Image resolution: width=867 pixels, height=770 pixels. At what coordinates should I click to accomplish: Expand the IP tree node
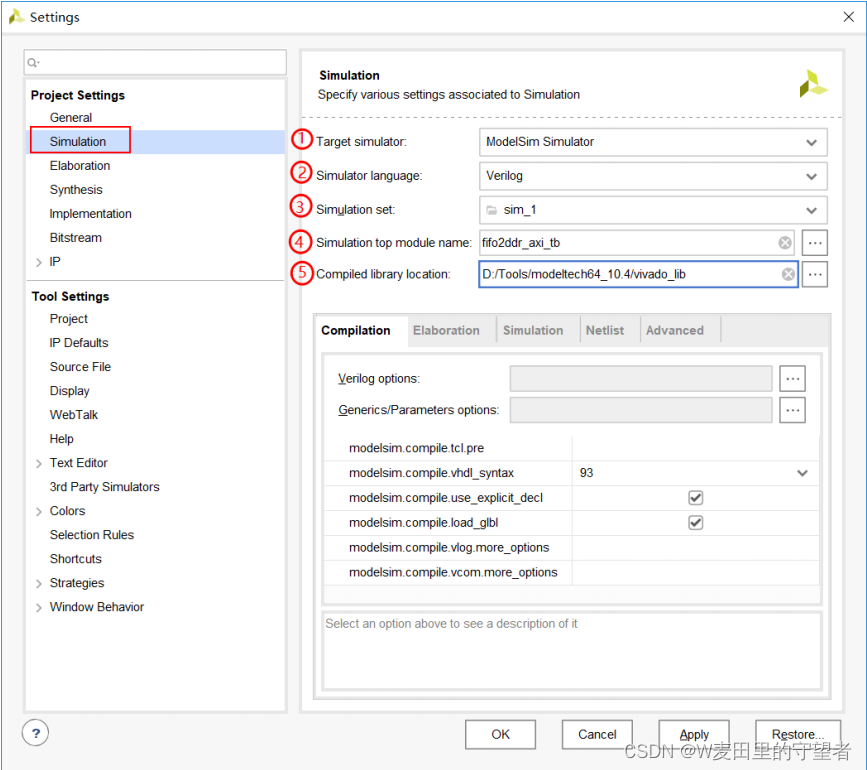[39, 262]
